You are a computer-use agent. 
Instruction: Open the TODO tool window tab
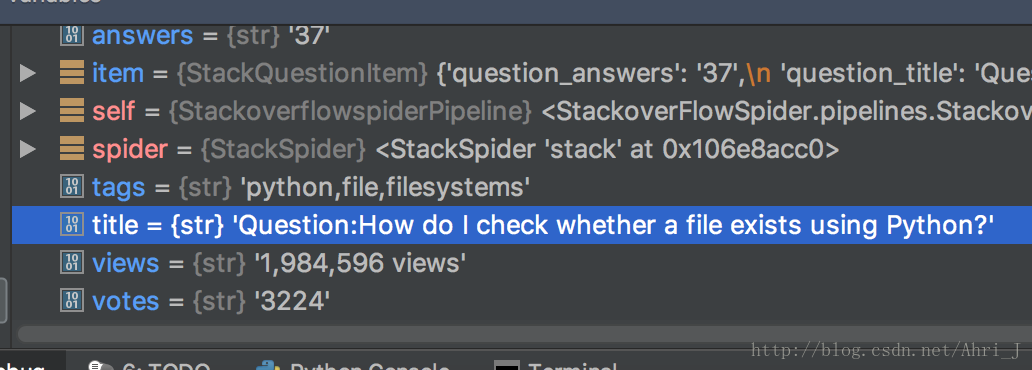[x=149, y=364]
